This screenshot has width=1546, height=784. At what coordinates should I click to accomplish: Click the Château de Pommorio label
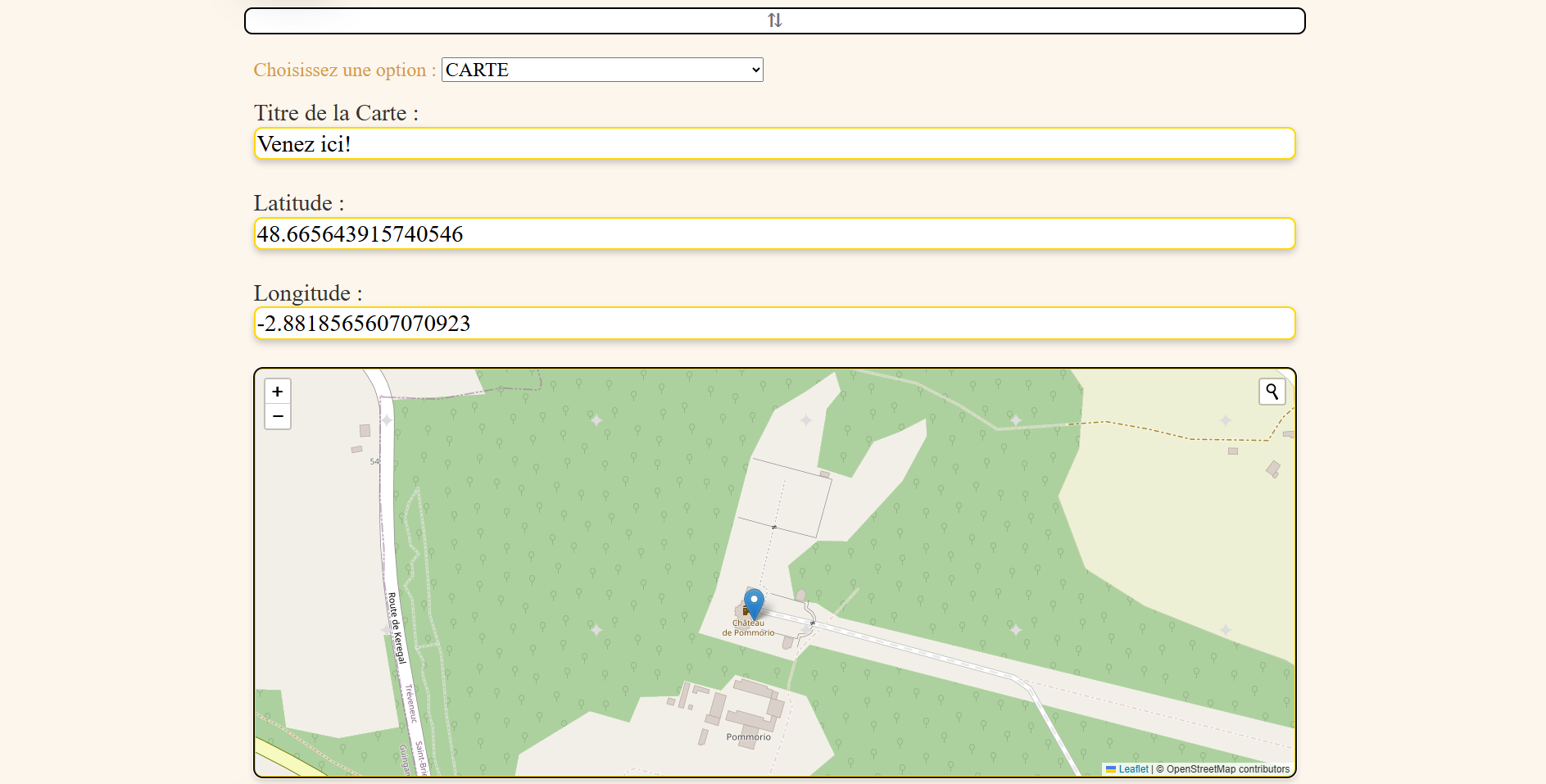pyautogui.click(x=748, y=628)
